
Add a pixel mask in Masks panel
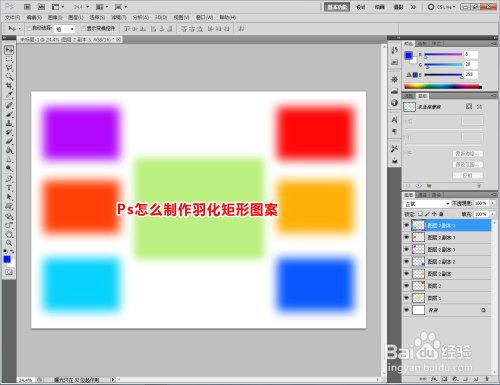(469, 106)
